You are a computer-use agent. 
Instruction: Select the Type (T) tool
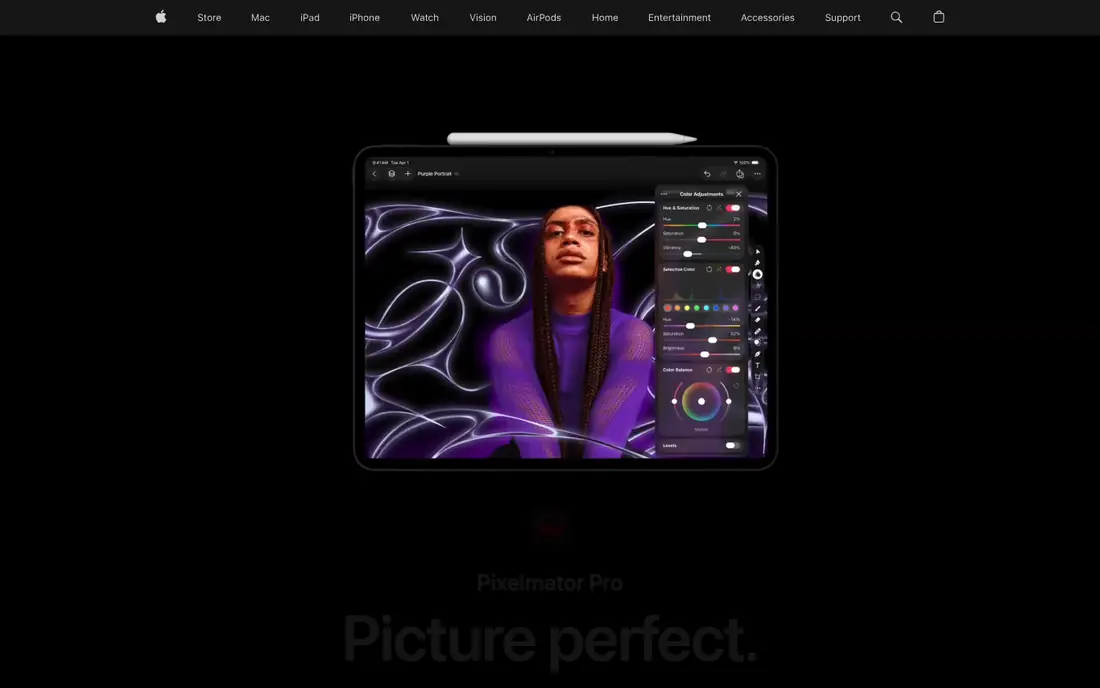(x=758, y=365)
